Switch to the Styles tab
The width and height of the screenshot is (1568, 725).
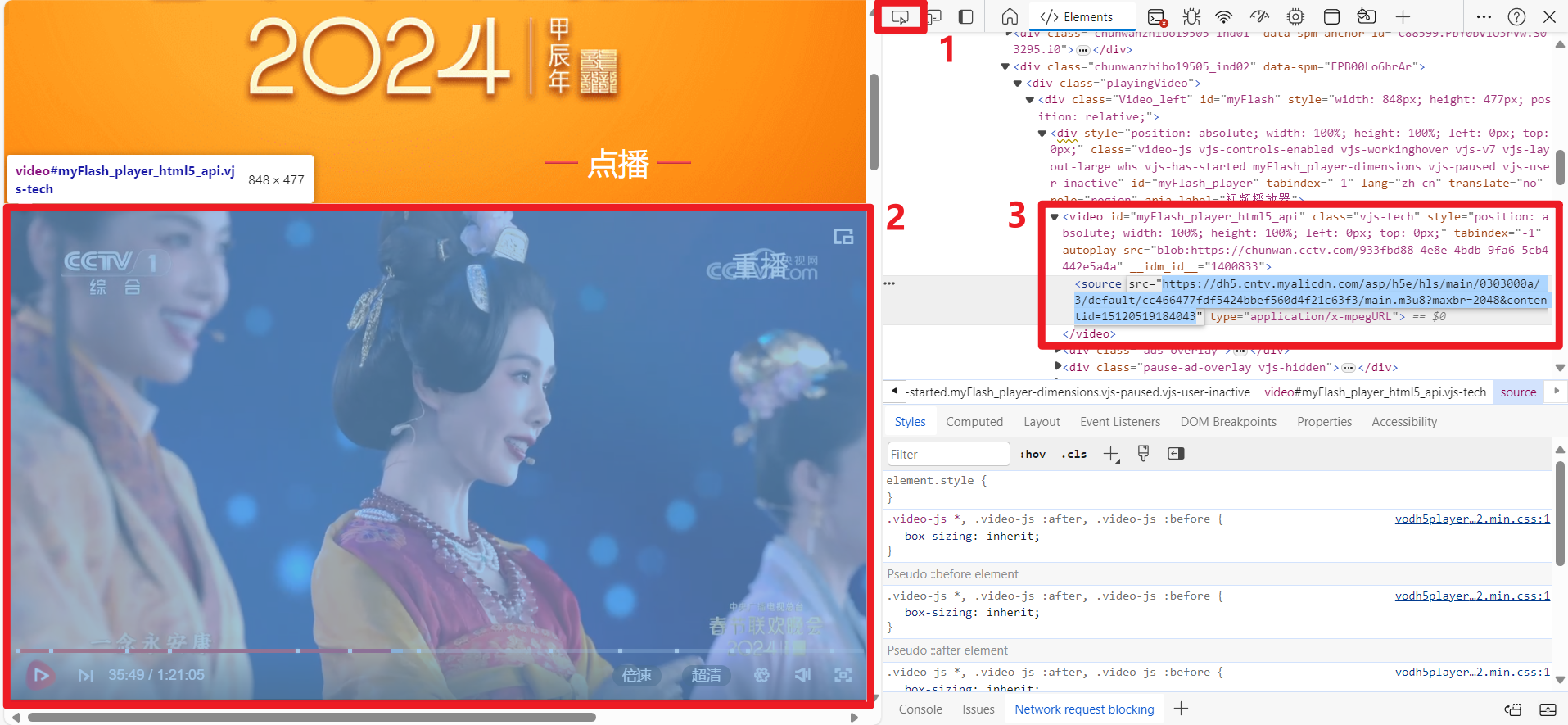tap(910, 422)
